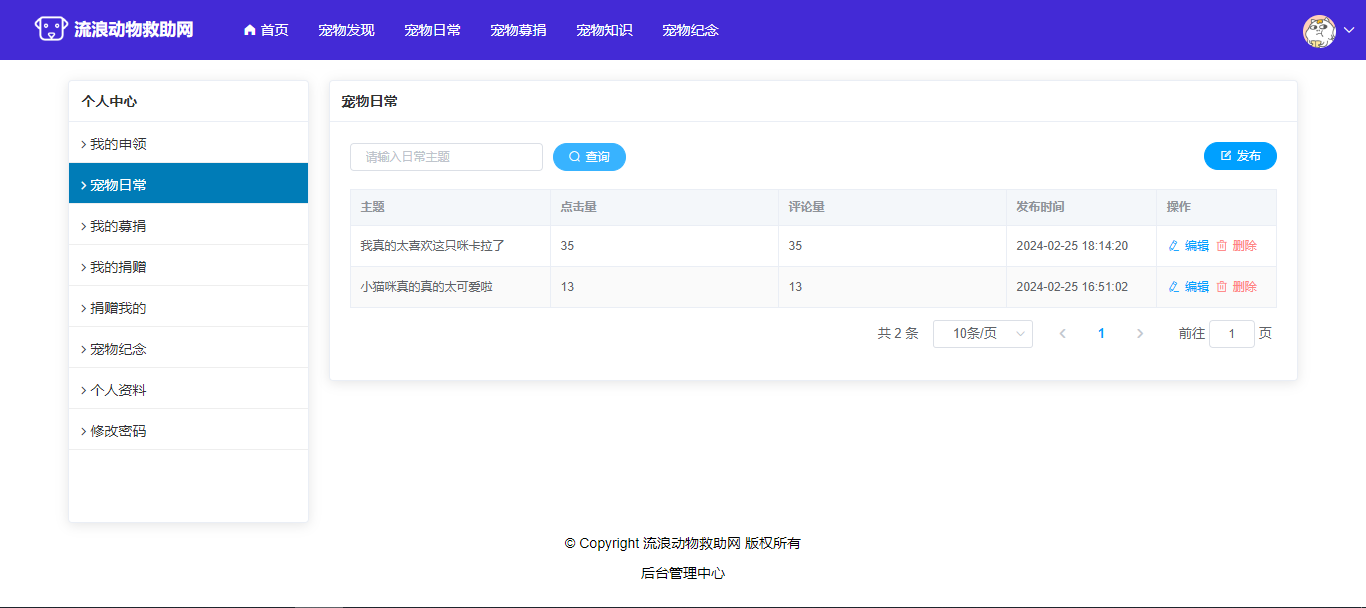Image resolution: width=1366 pixels, height=608 pixels.
Task: Click the dog logo icon in header
Action: coord(51,29)
